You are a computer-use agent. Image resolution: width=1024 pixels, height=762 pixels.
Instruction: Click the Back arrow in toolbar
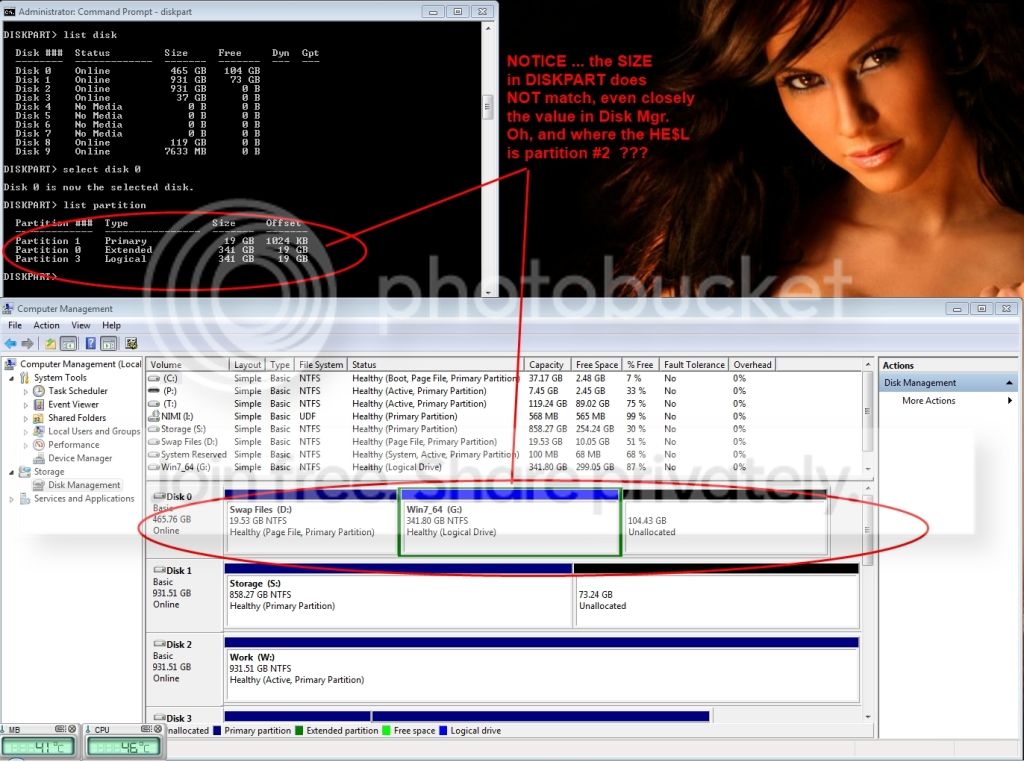click(x=10, y=343)
